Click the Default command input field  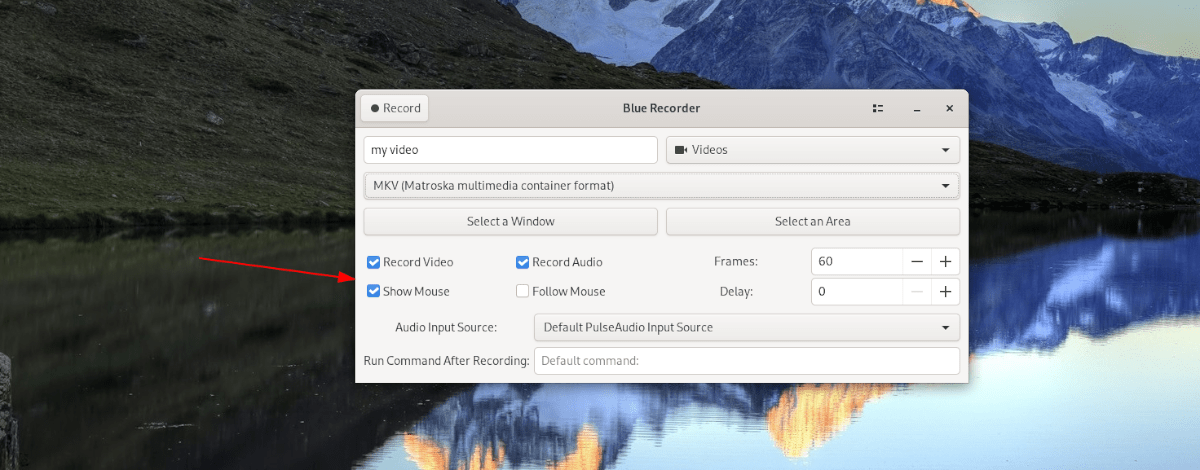(x=747, y=360)
